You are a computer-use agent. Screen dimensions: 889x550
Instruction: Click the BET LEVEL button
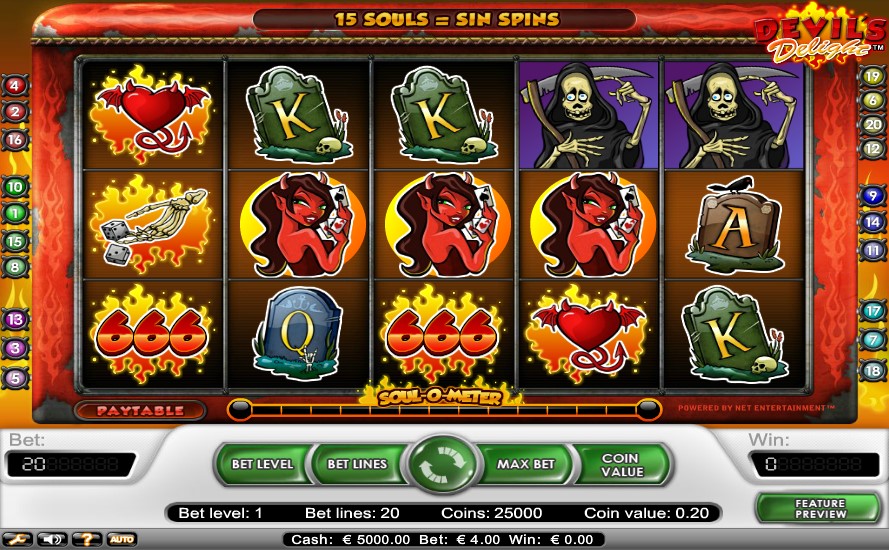pyautogui.click(x=263, y=464)
